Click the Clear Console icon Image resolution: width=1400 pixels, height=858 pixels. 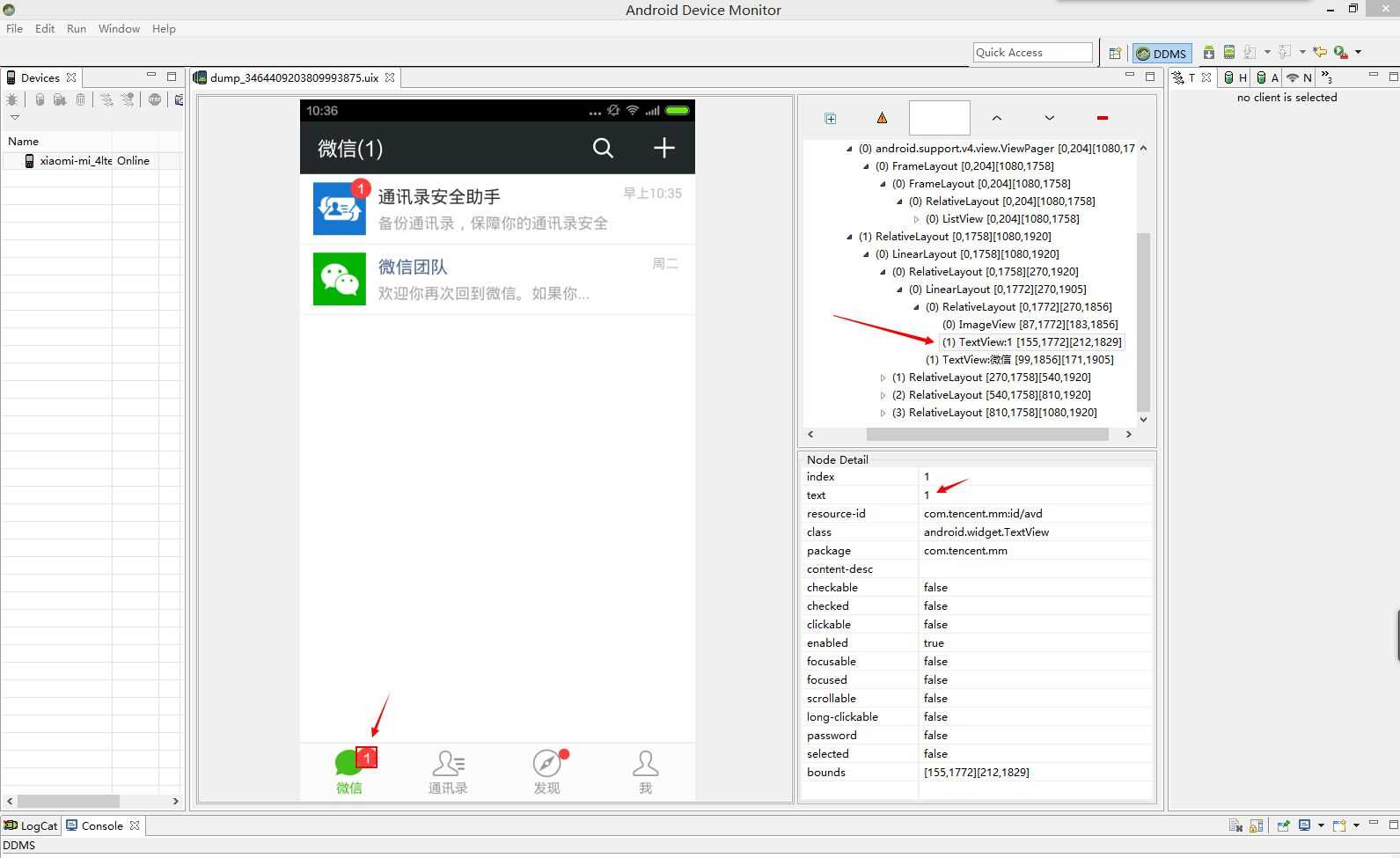(1235, 825)
